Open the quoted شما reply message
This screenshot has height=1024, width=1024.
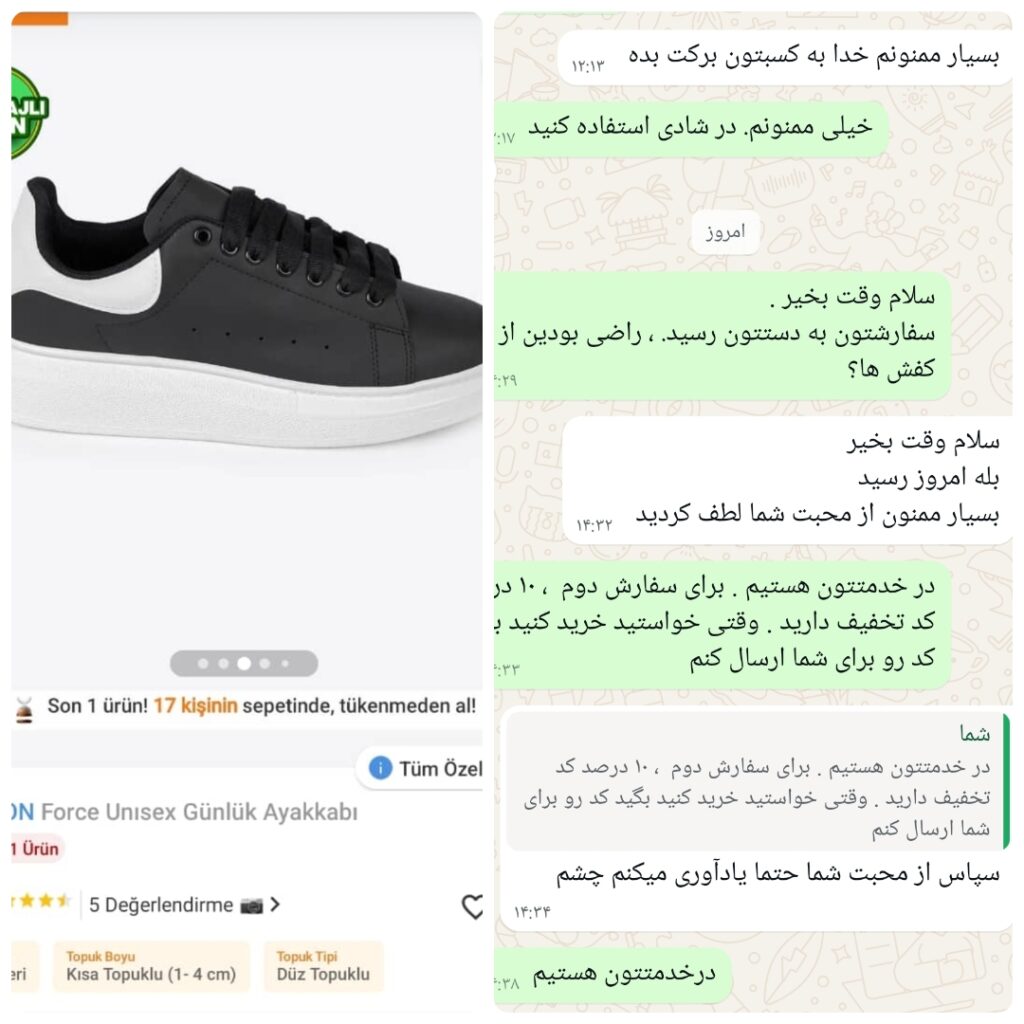(758, 782)
